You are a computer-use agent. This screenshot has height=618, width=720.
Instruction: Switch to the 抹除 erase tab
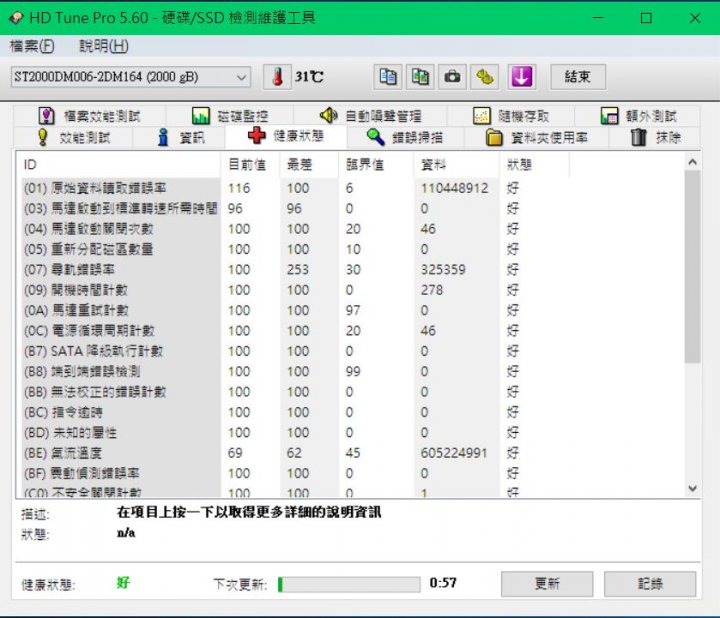click(x=655, y=137)
